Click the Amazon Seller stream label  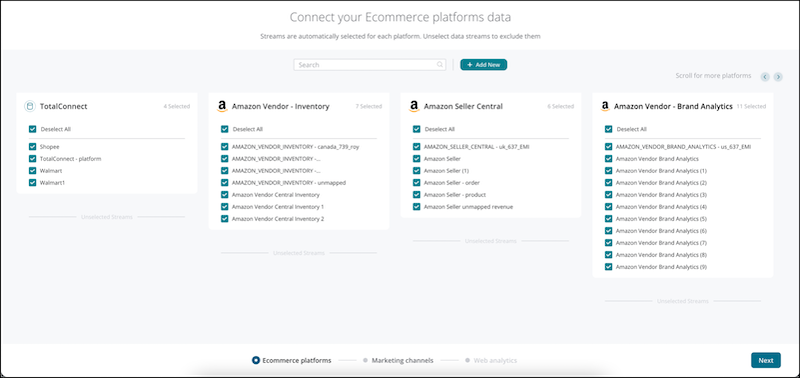(442, 159)
